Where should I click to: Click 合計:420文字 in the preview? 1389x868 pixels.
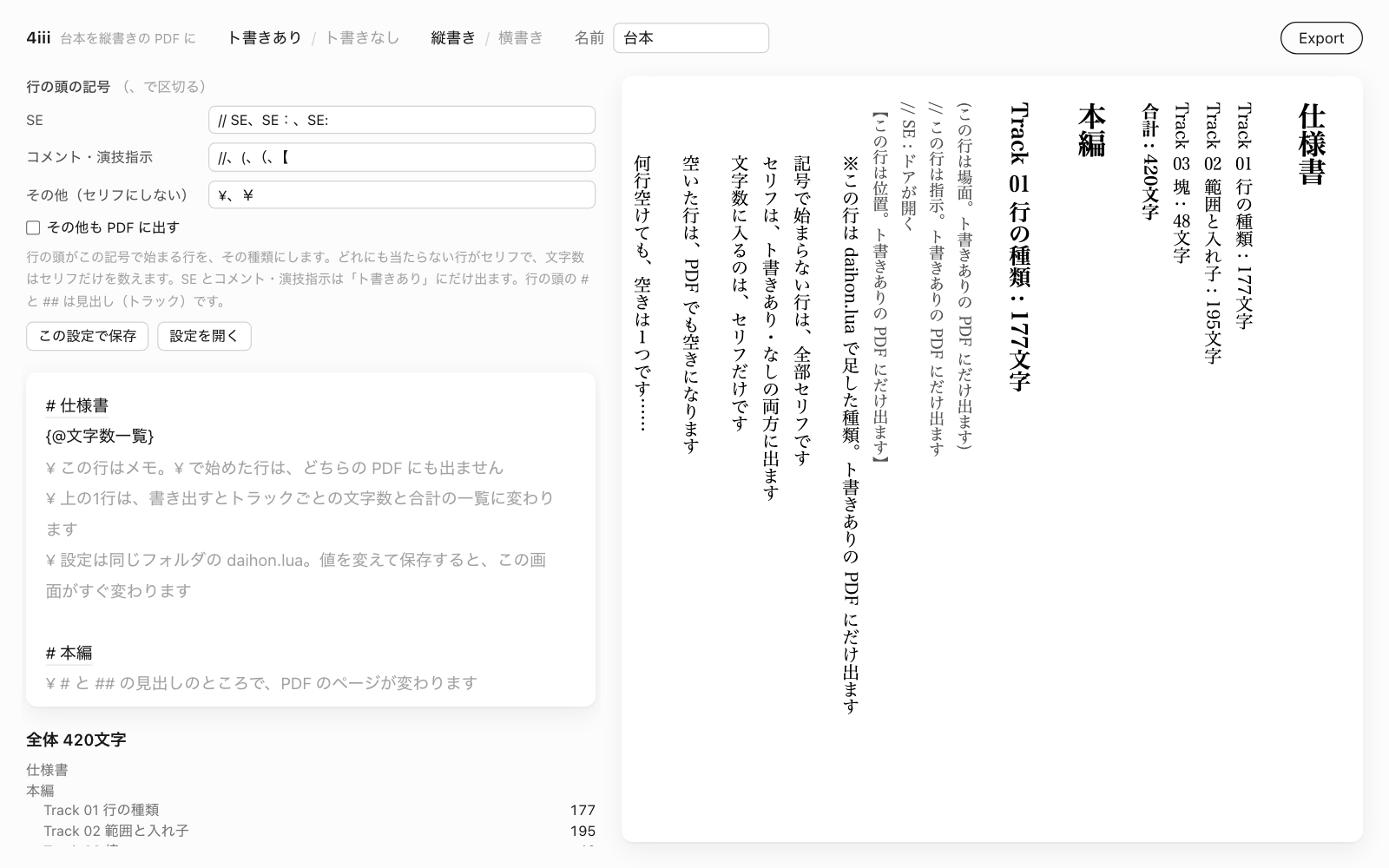[1150, 161]
